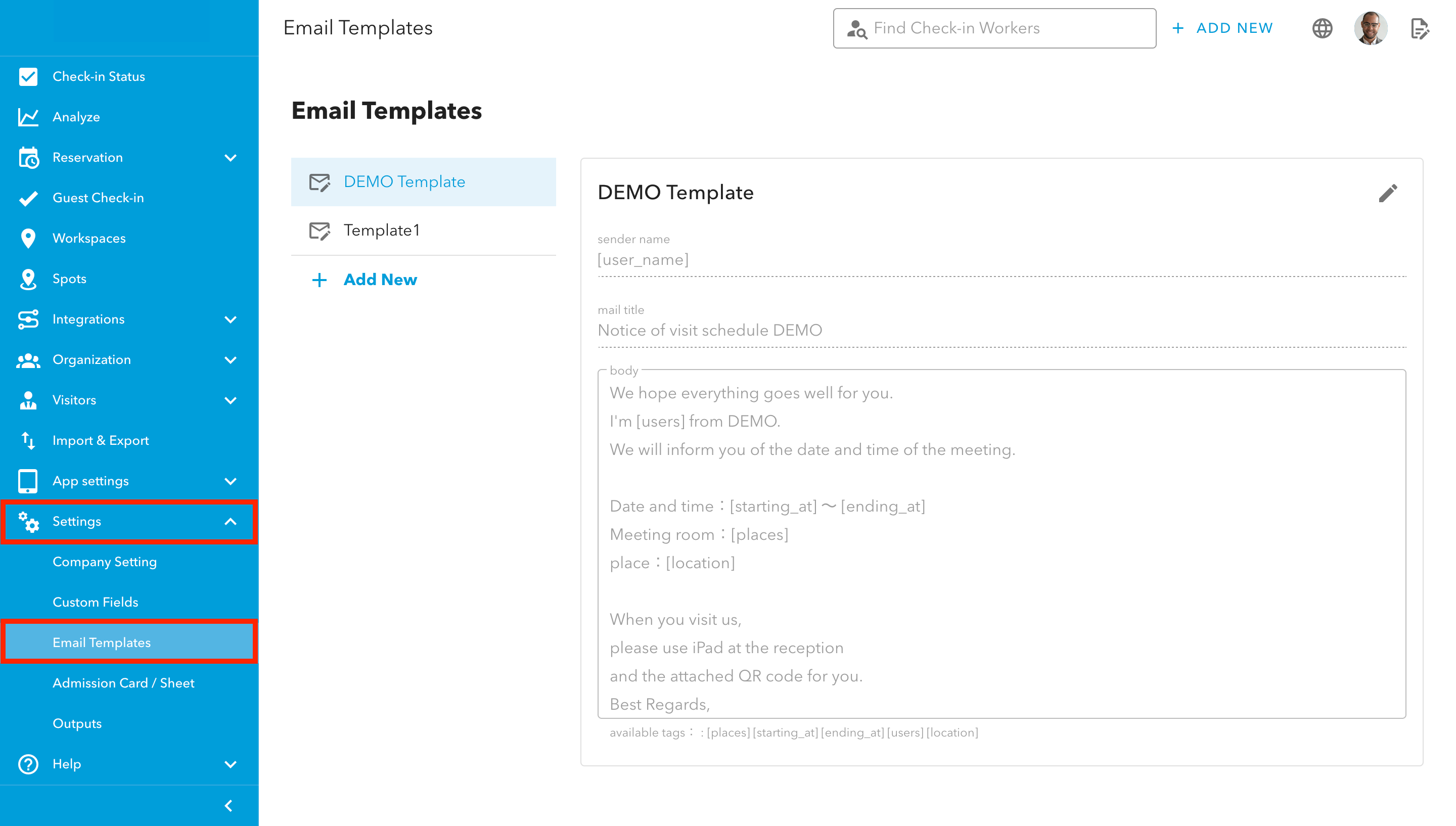This screenshot has width=1456, height=826.
Task: Expand the Organization submenu chevron
Action: tap(231, 360)
